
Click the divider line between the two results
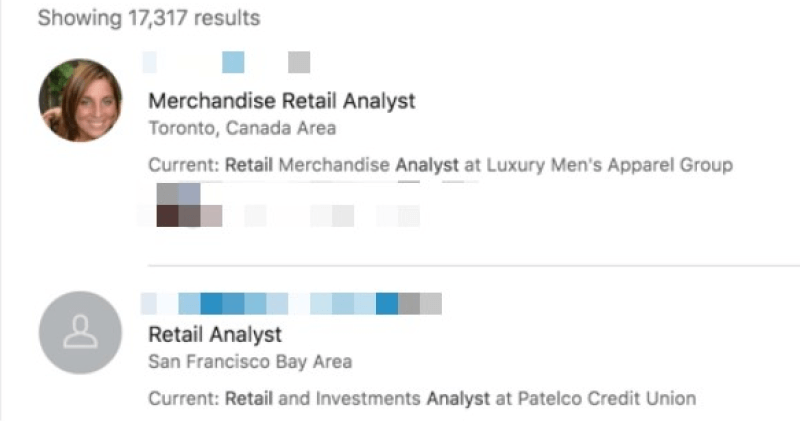coord(470,266)
